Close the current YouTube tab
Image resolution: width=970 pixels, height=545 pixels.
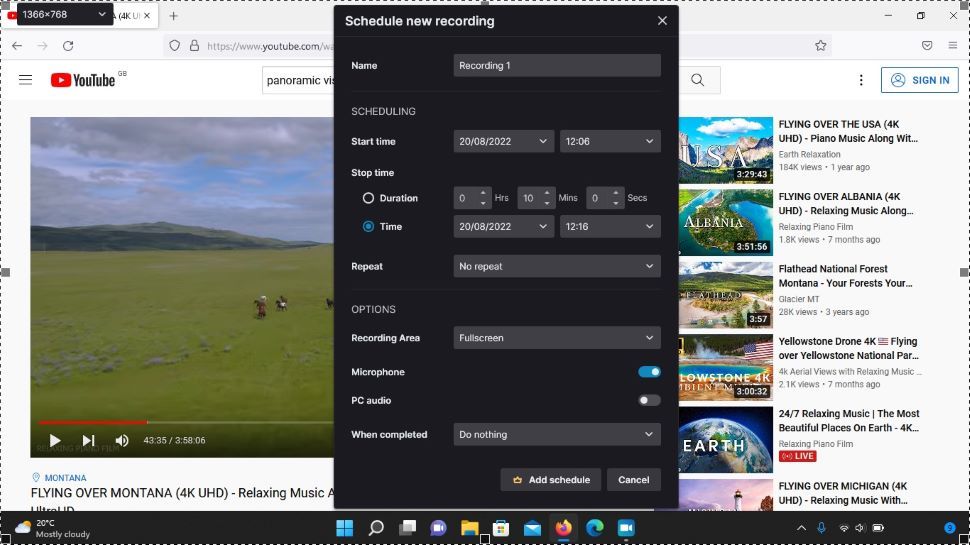[x=147, y=16]
